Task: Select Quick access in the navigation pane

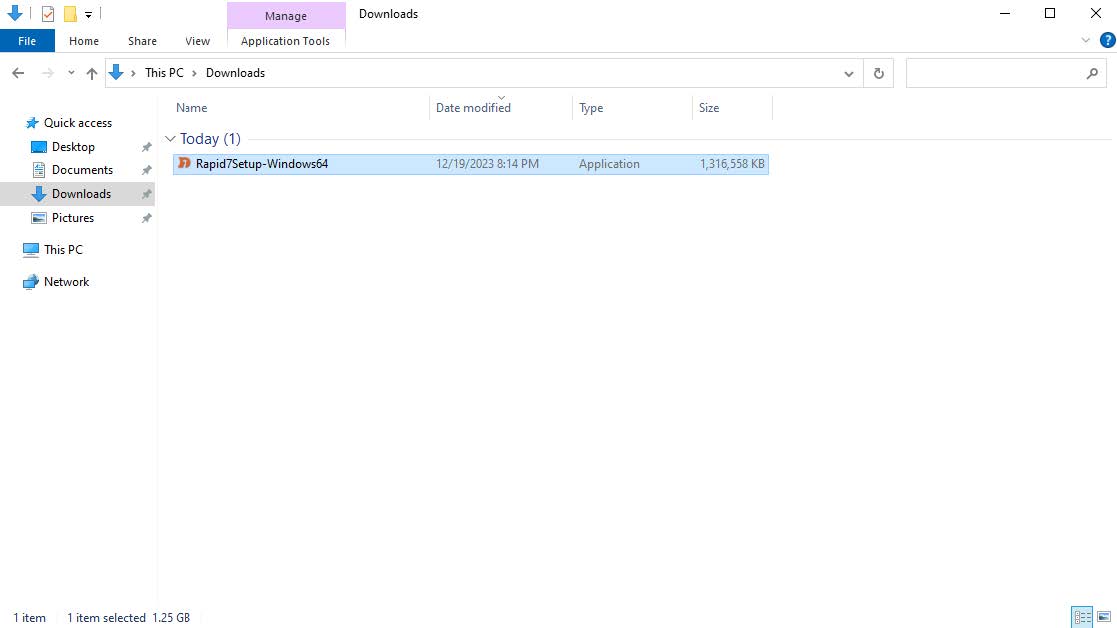Action: point(78,122)
